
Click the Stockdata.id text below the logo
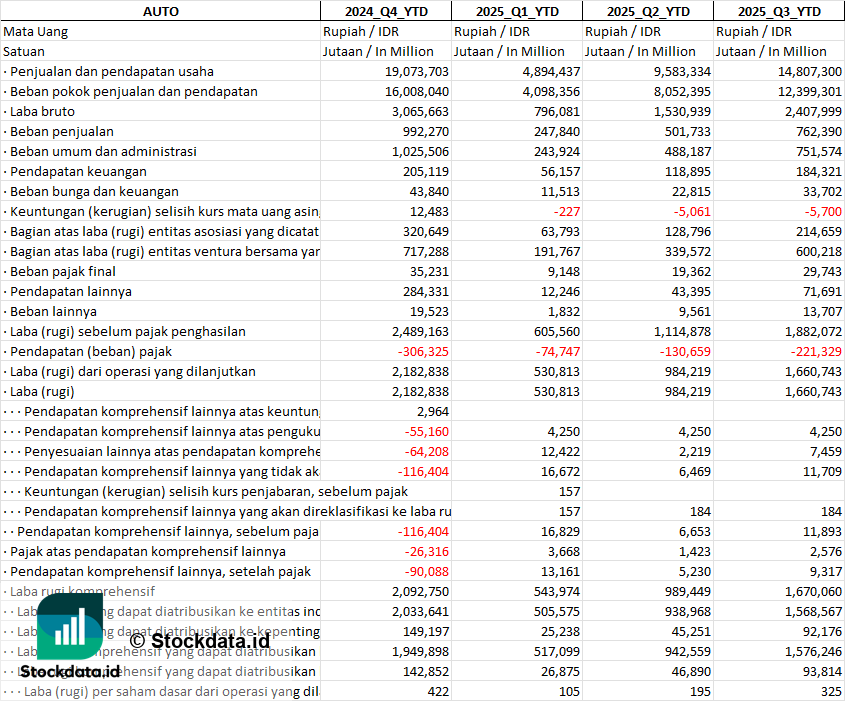point(70,671)
